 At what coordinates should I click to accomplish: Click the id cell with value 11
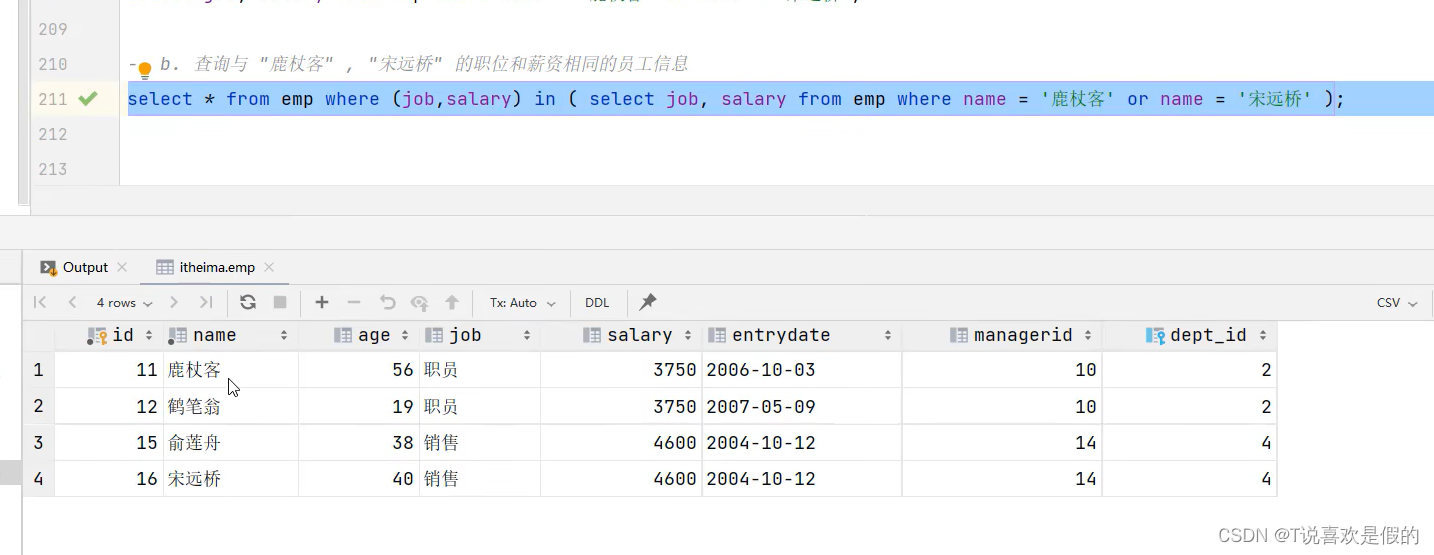(109, 370)
